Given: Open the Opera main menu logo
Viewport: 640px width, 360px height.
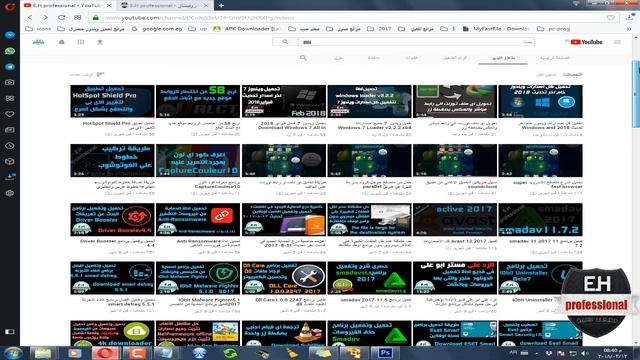Looking at the screenshot, I should click(9, 6).
